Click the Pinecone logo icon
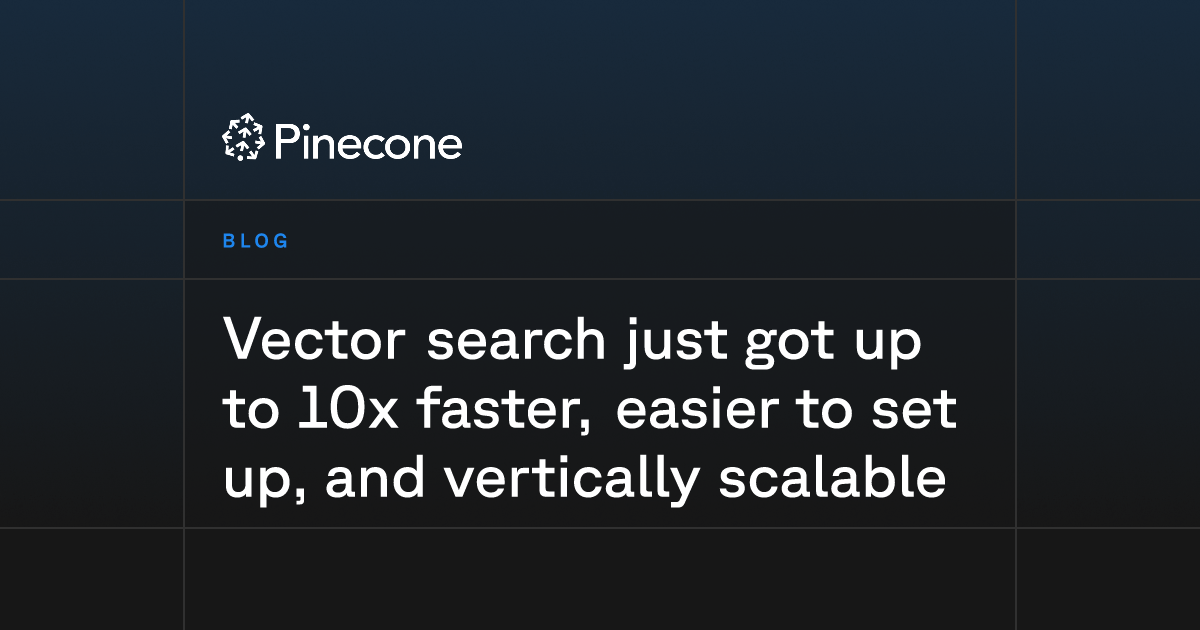Viewport: 1200px width, 630px height. pyautogui.click(x=242, y=139)
